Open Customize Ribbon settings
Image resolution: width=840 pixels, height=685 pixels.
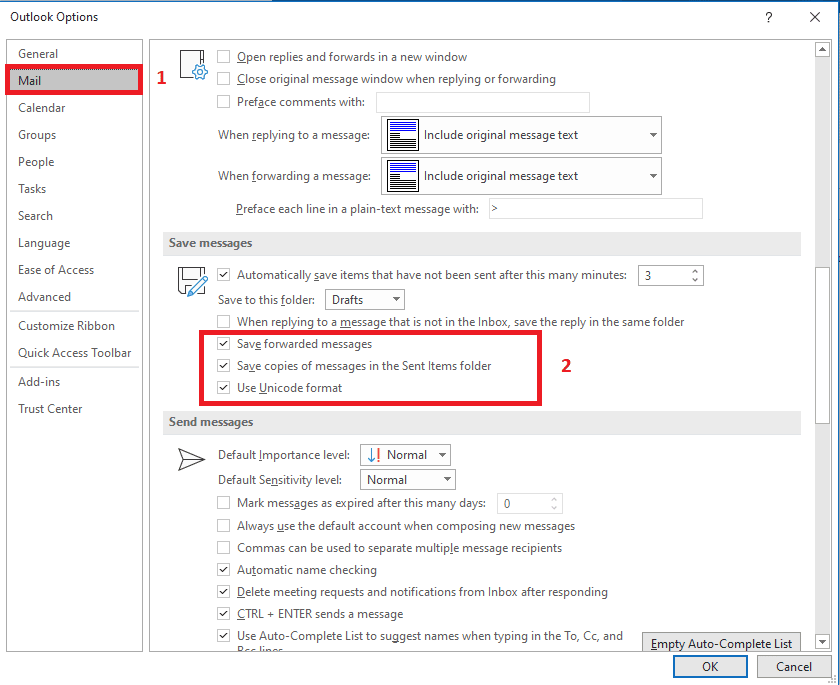(74, 326)
